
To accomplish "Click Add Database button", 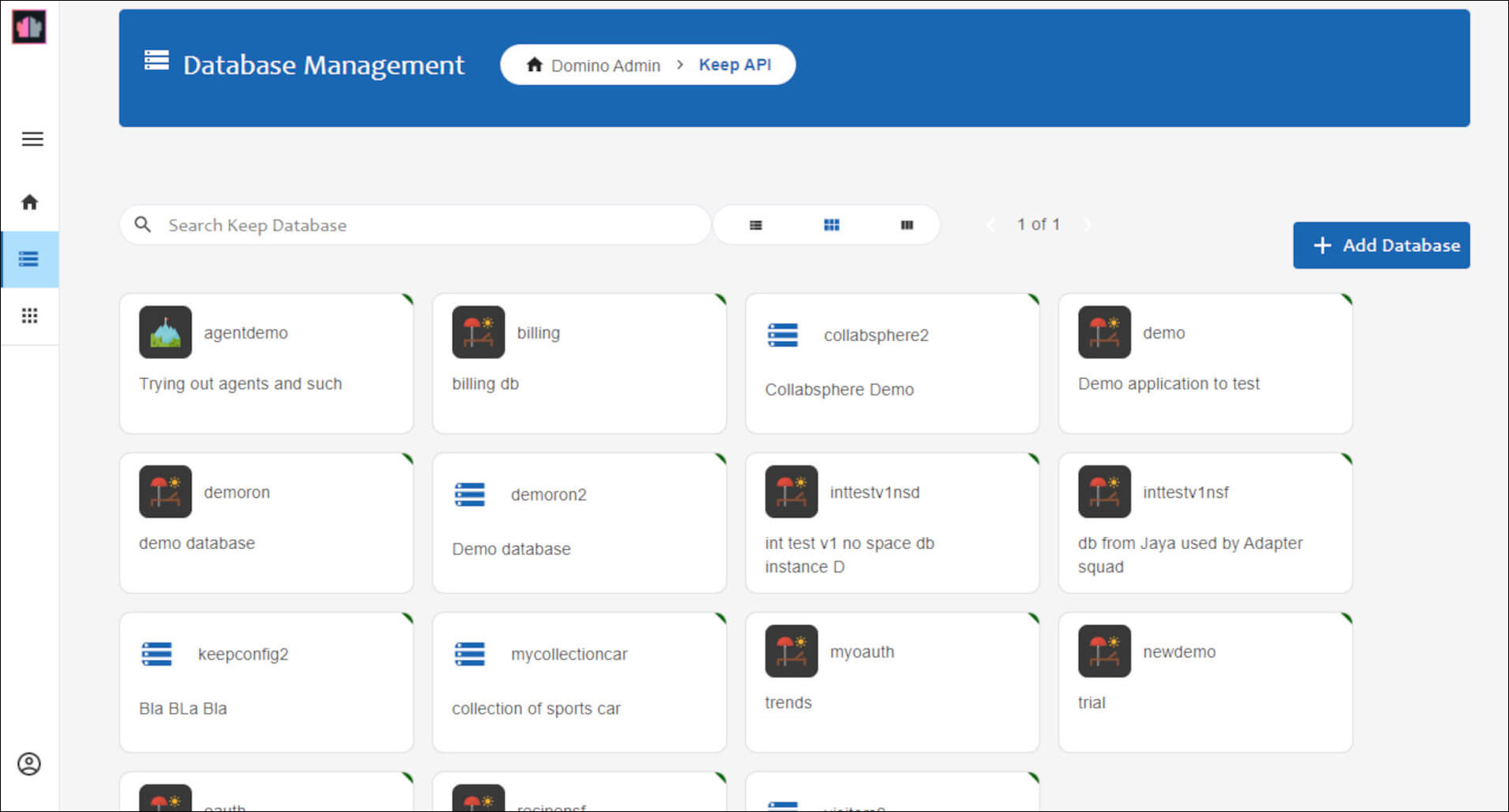I will coord(1381,245).
